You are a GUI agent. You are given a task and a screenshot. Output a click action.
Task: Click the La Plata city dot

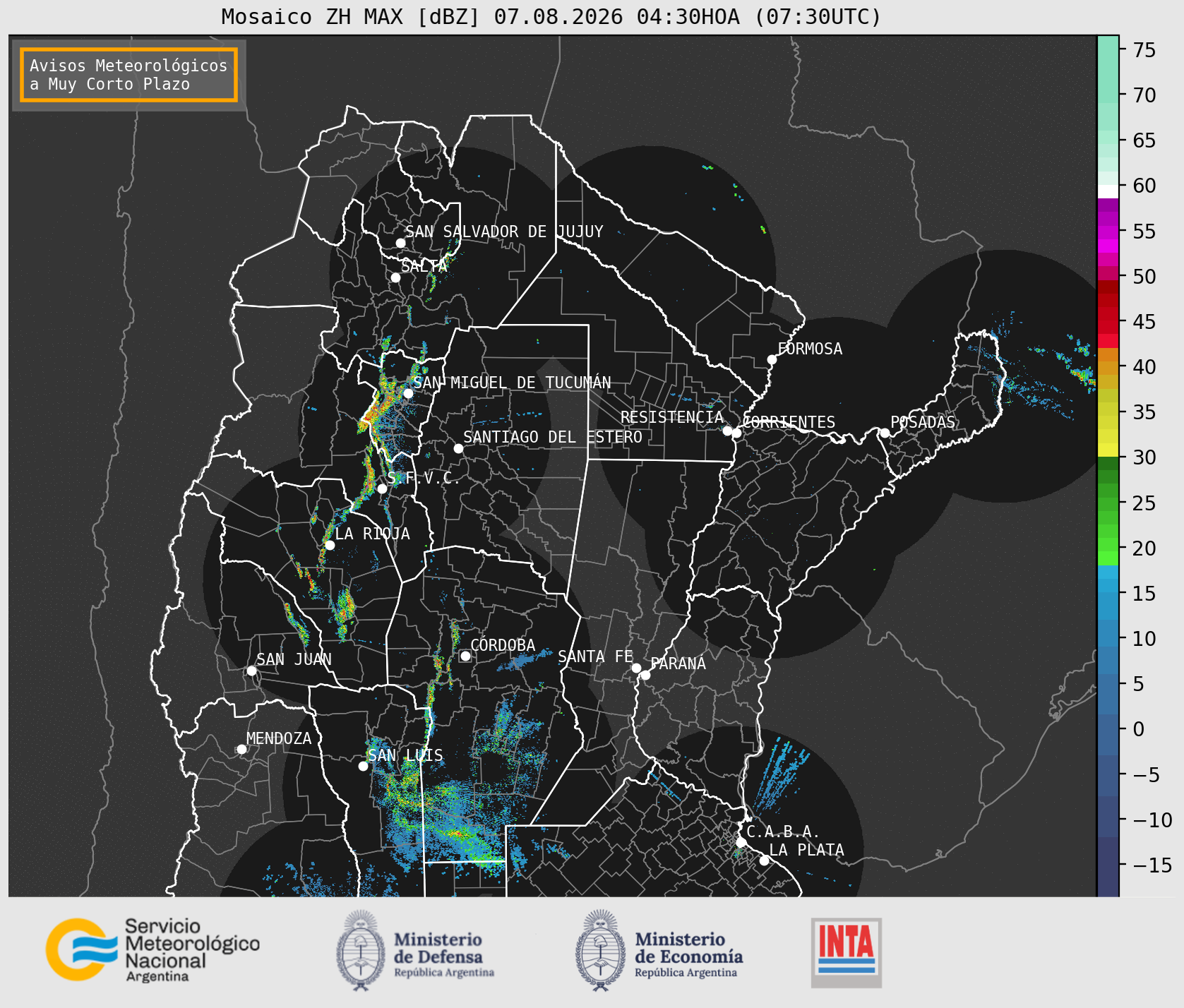click(x=764, y=860)
